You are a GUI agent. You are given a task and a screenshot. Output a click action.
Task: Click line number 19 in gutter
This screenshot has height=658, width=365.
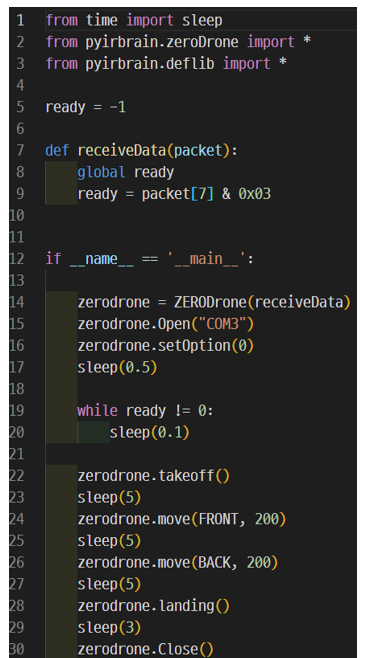(x=17, y=410)
